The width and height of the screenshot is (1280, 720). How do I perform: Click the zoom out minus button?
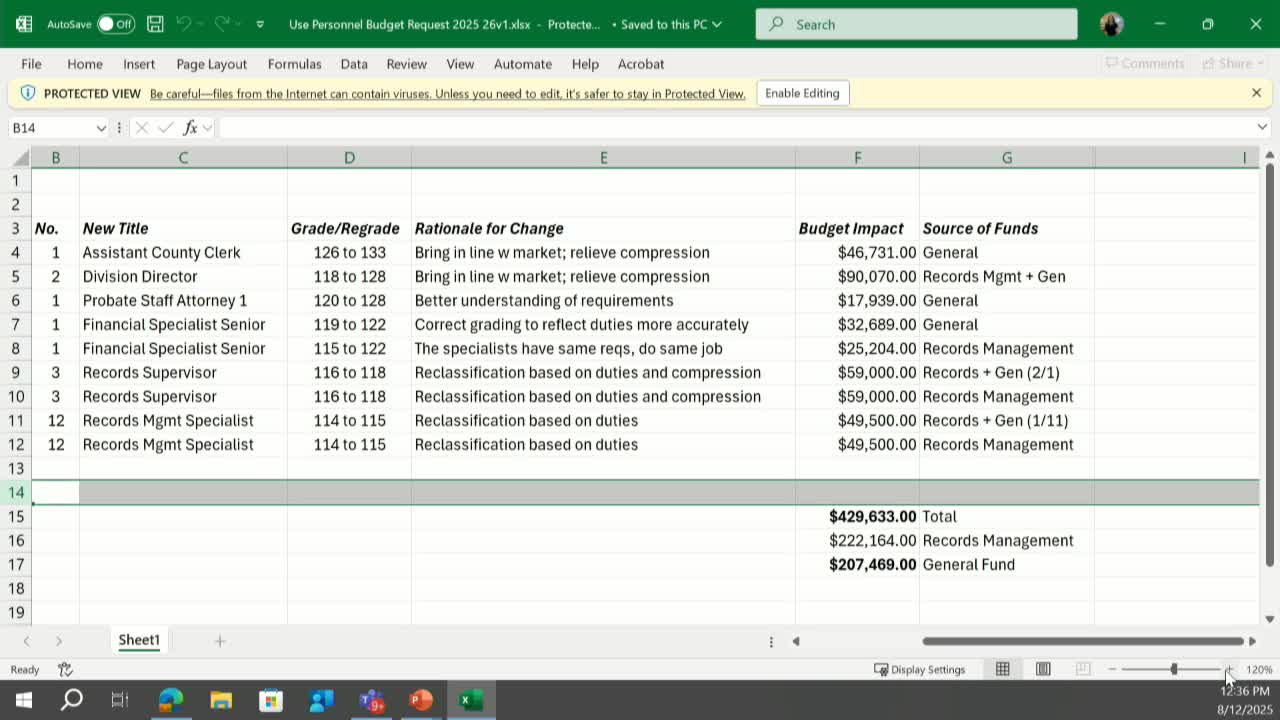point(1112,669)
